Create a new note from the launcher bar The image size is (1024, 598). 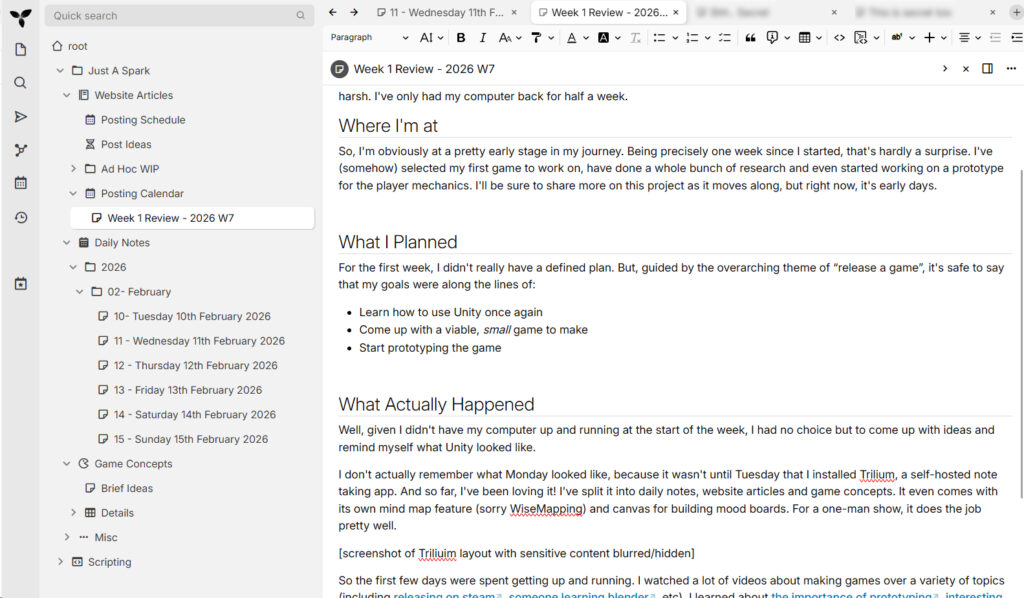pyautogui.click(x=21, y=50)
